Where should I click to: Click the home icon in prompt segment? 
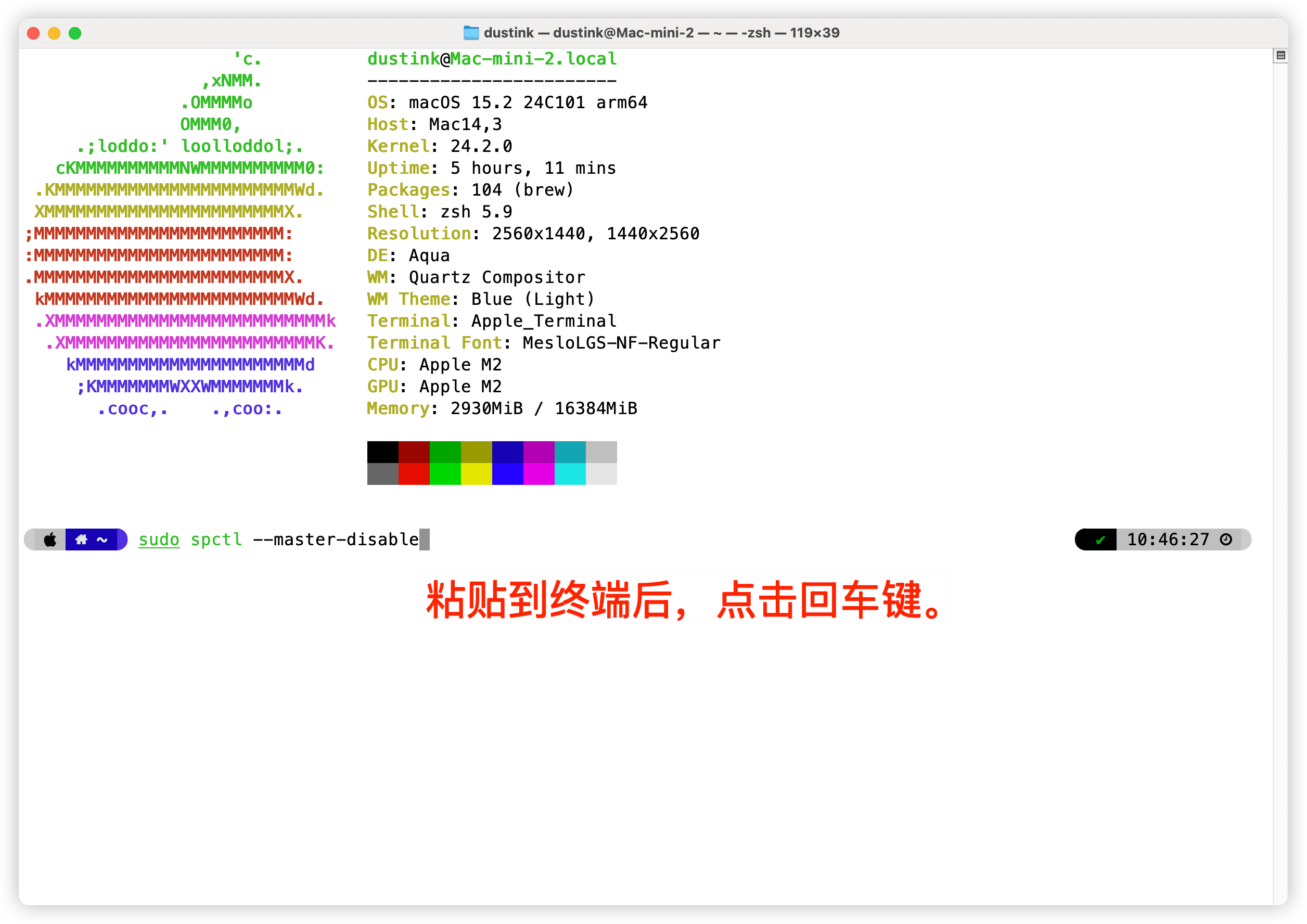[81, 539]
